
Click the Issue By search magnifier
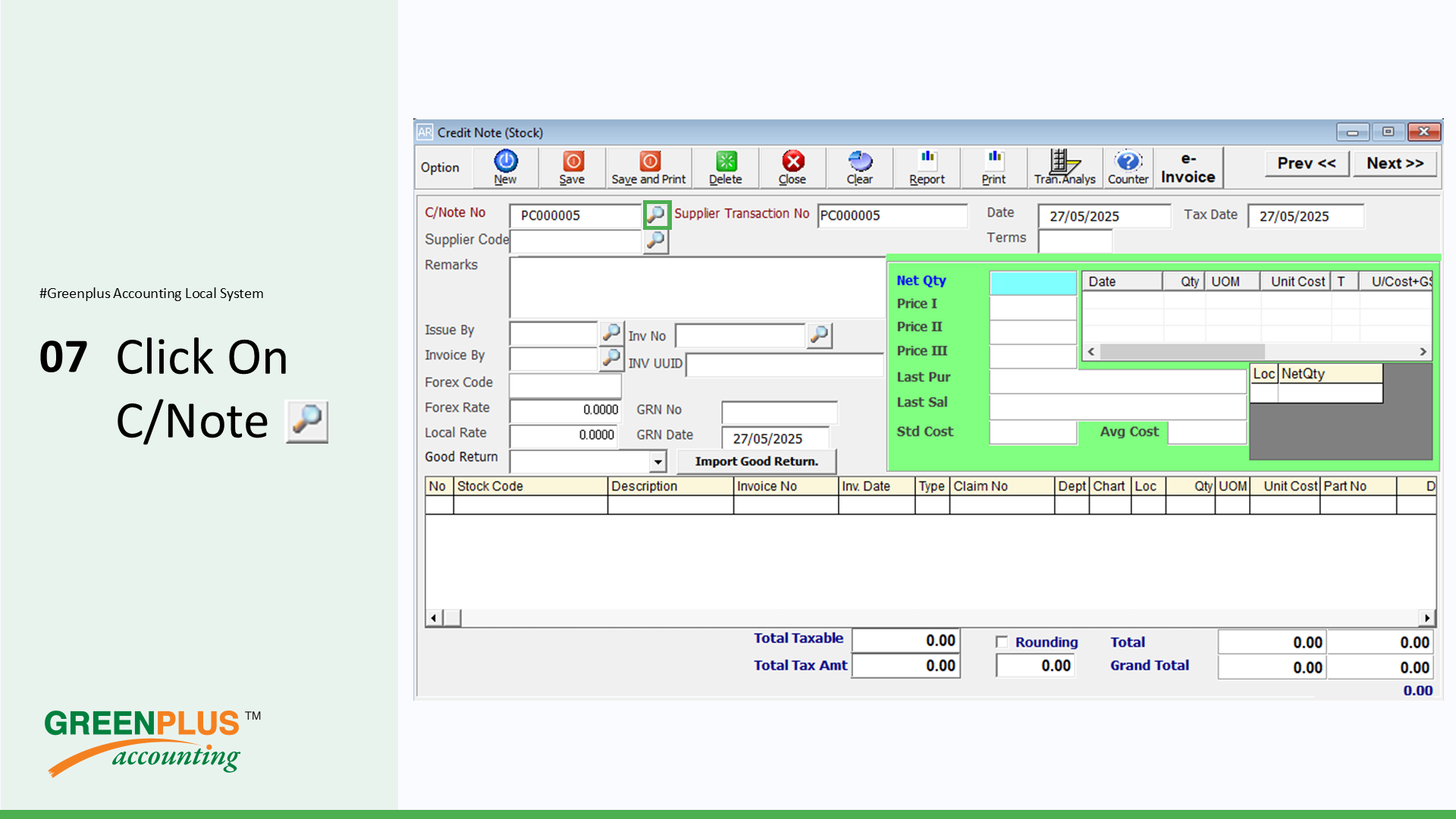pos(611,332)
